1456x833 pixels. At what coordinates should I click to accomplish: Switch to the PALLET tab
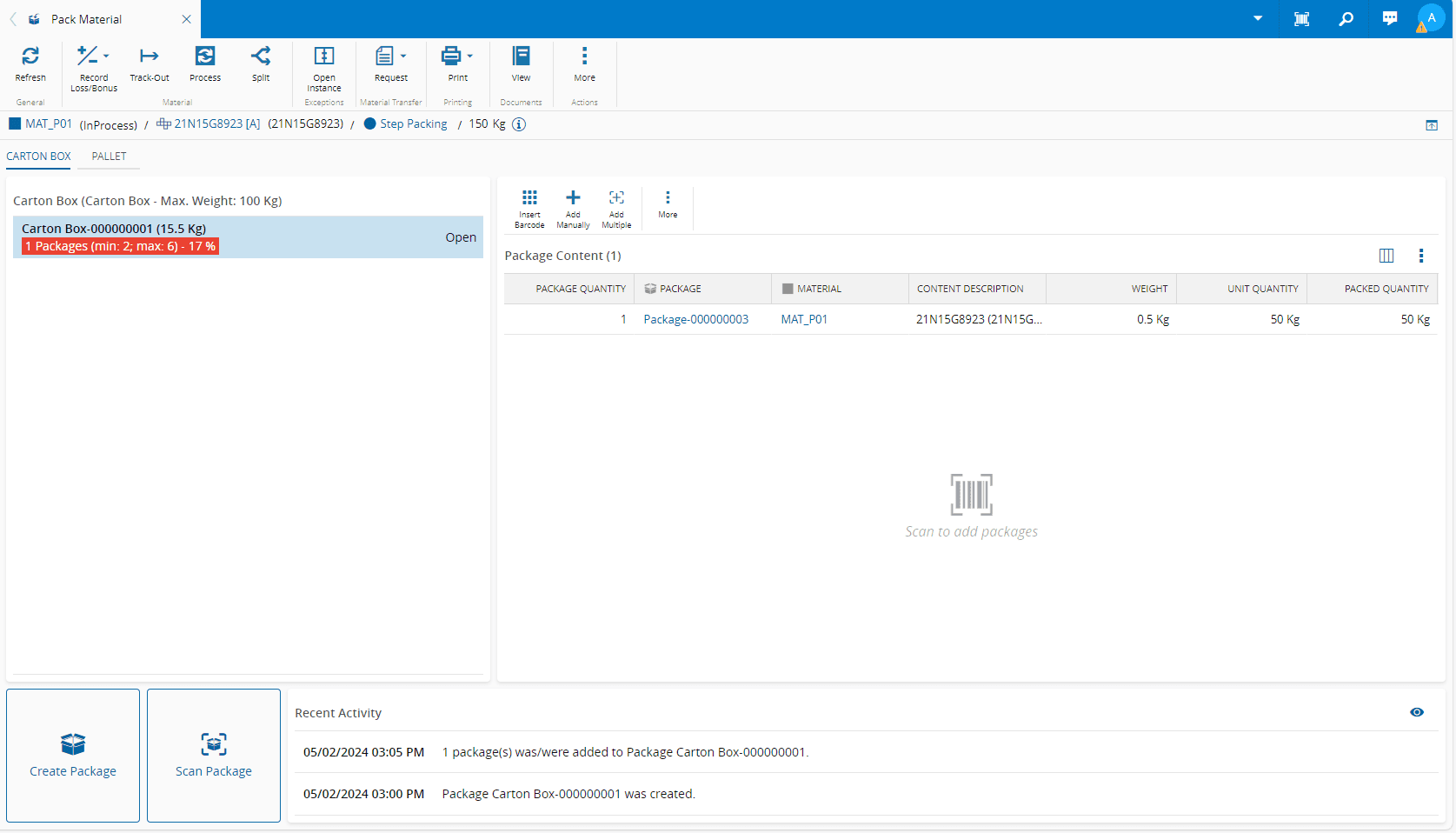coord(110,157)
